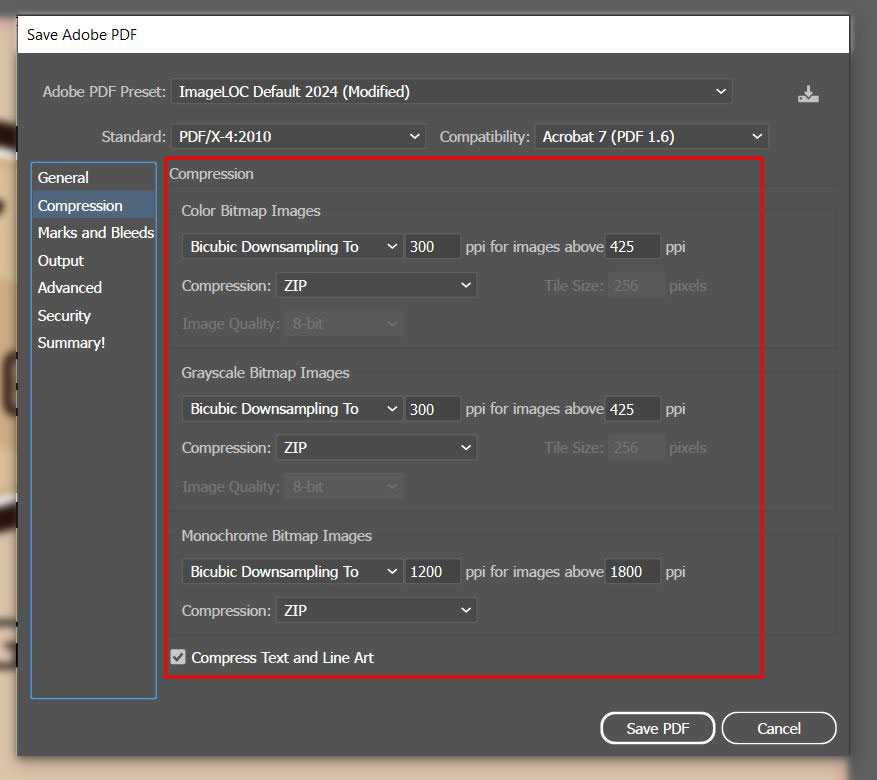Image resolution: width=877 pixels, height=780 pixels.
Task: Open the Standard PDF/X-4:2010 dropdown
Action: point(299,136)
